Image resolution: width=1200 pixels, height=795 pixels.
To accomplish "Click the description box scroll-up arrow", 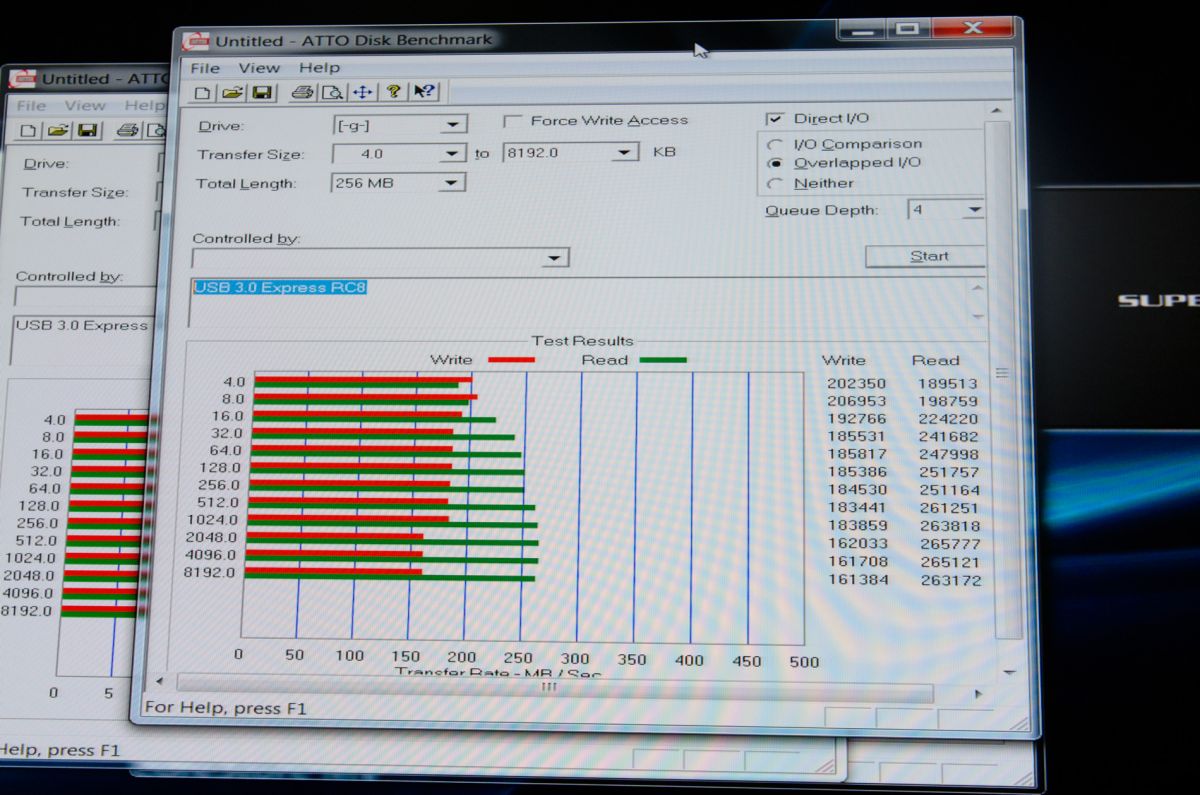I will tap(978, 288).
